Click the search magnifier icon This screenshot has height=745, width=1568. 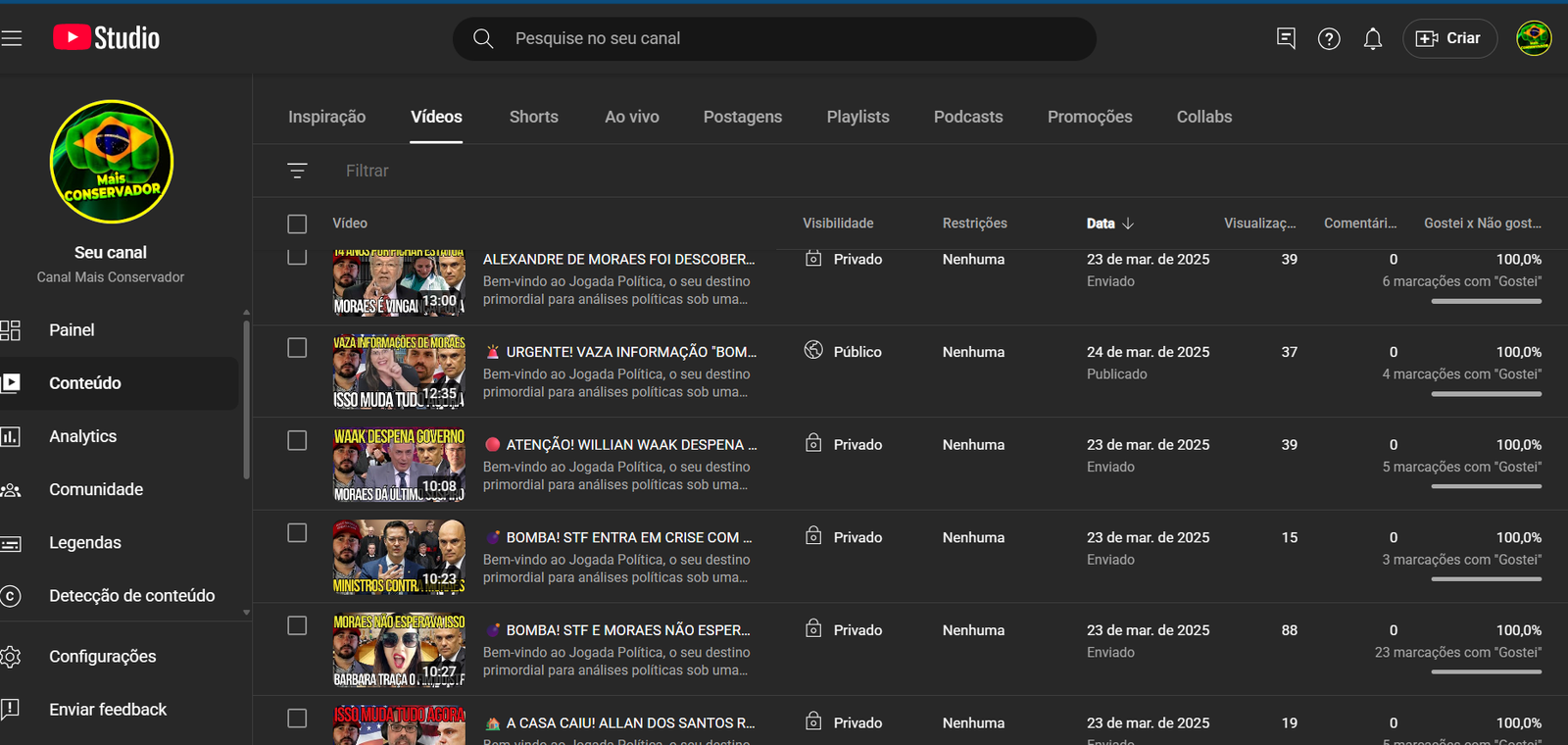pyautogui.click(x=483, y=38)
